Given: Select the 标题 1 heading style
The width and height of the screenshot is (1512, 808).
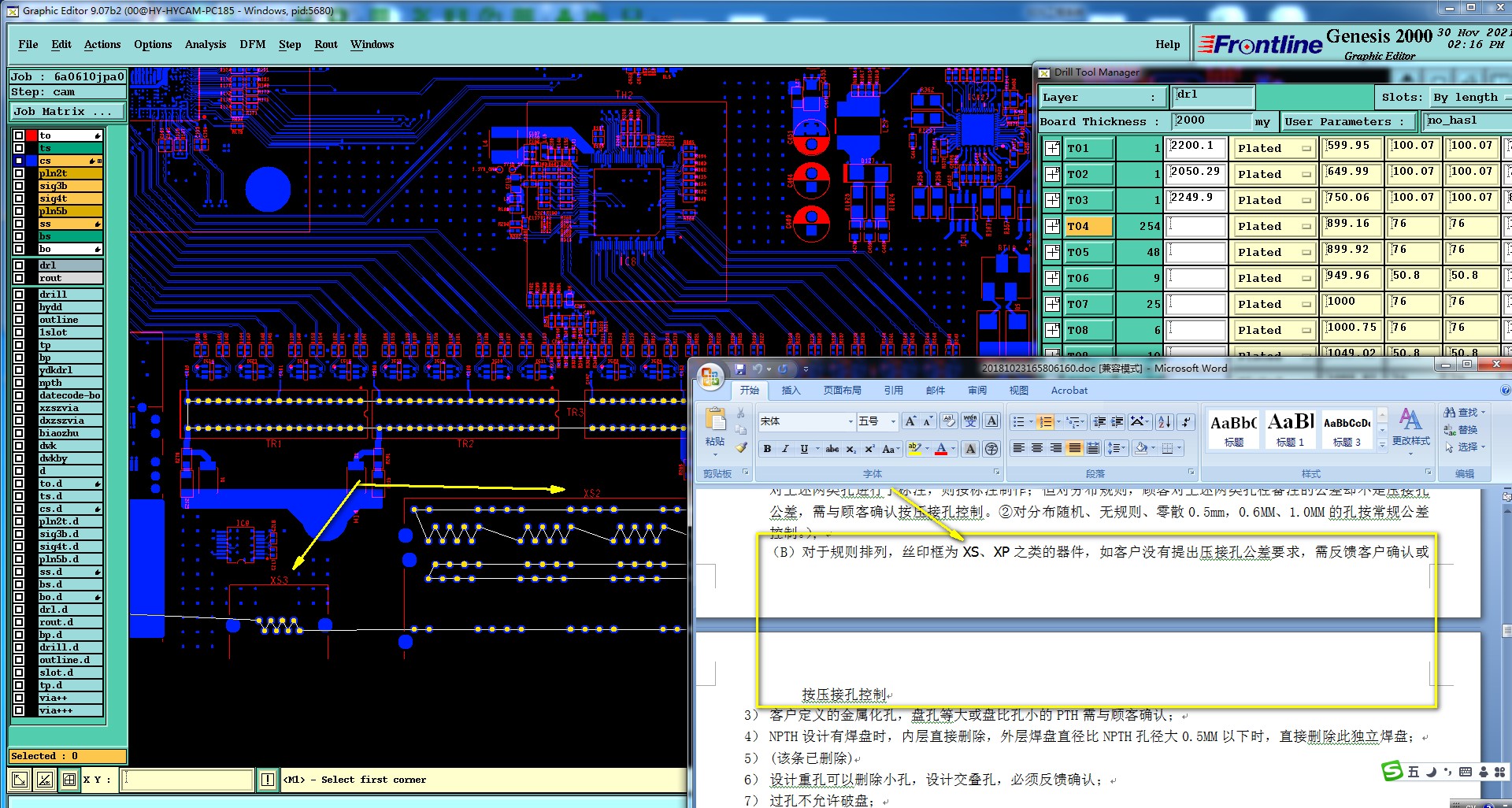Looking at the screenshot, I should point(1290,430).
